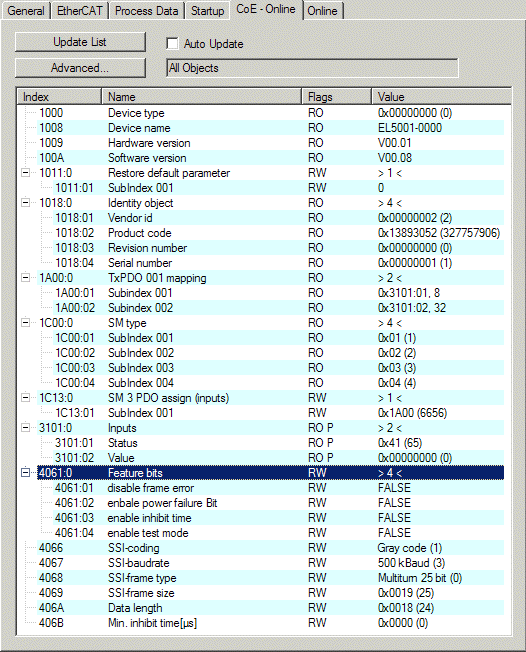
Task: Click the Value column header
Action: 441,96
